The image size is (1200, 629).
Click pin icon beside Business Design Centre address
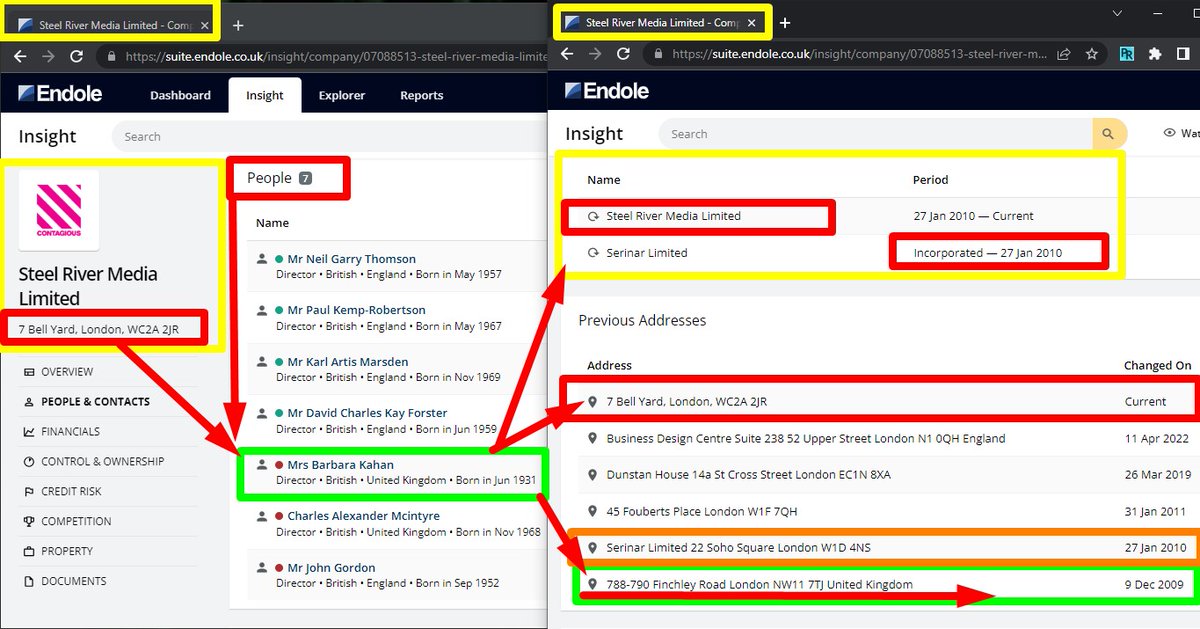(x=593, y=439)
